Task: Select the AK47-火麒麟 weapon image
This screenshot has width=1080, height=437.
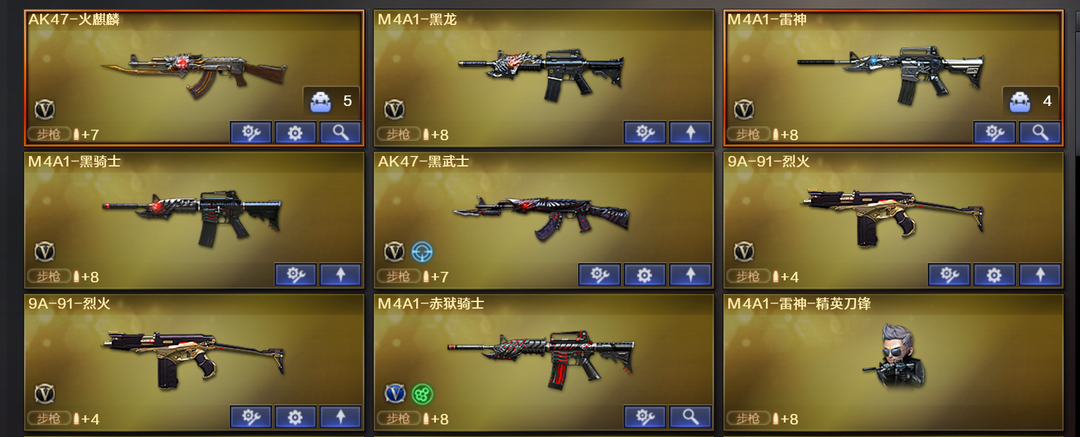Action: (x=194, y=71)
